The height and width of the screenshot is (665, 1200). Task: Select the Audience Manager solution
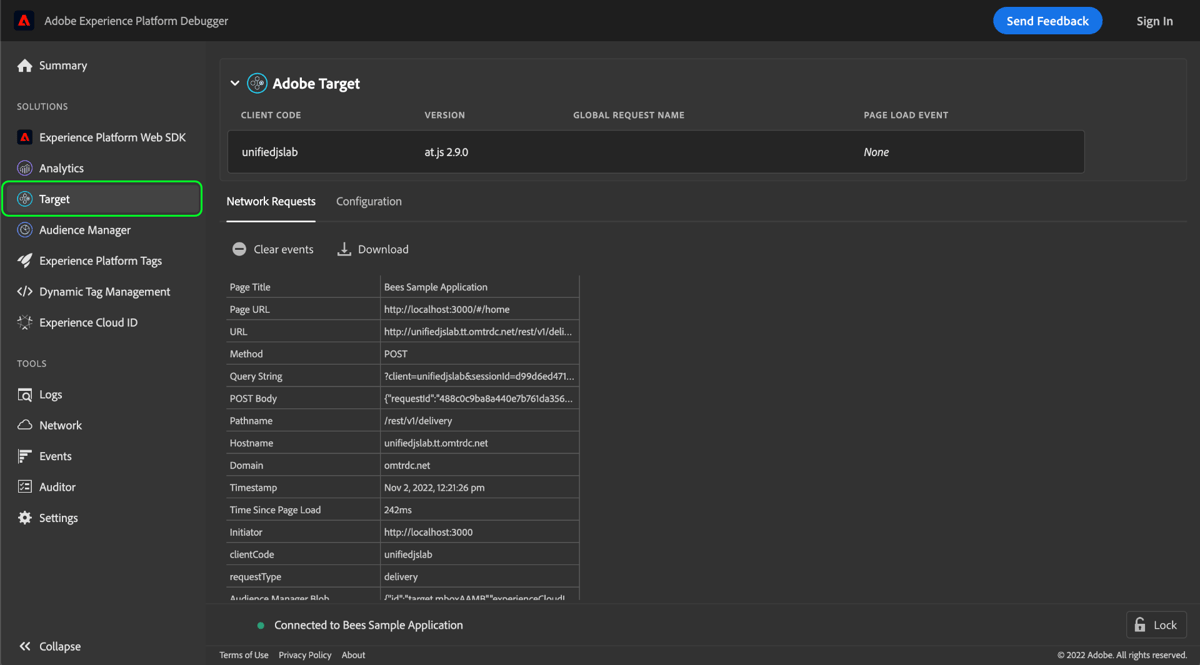(x=90, y=229)
